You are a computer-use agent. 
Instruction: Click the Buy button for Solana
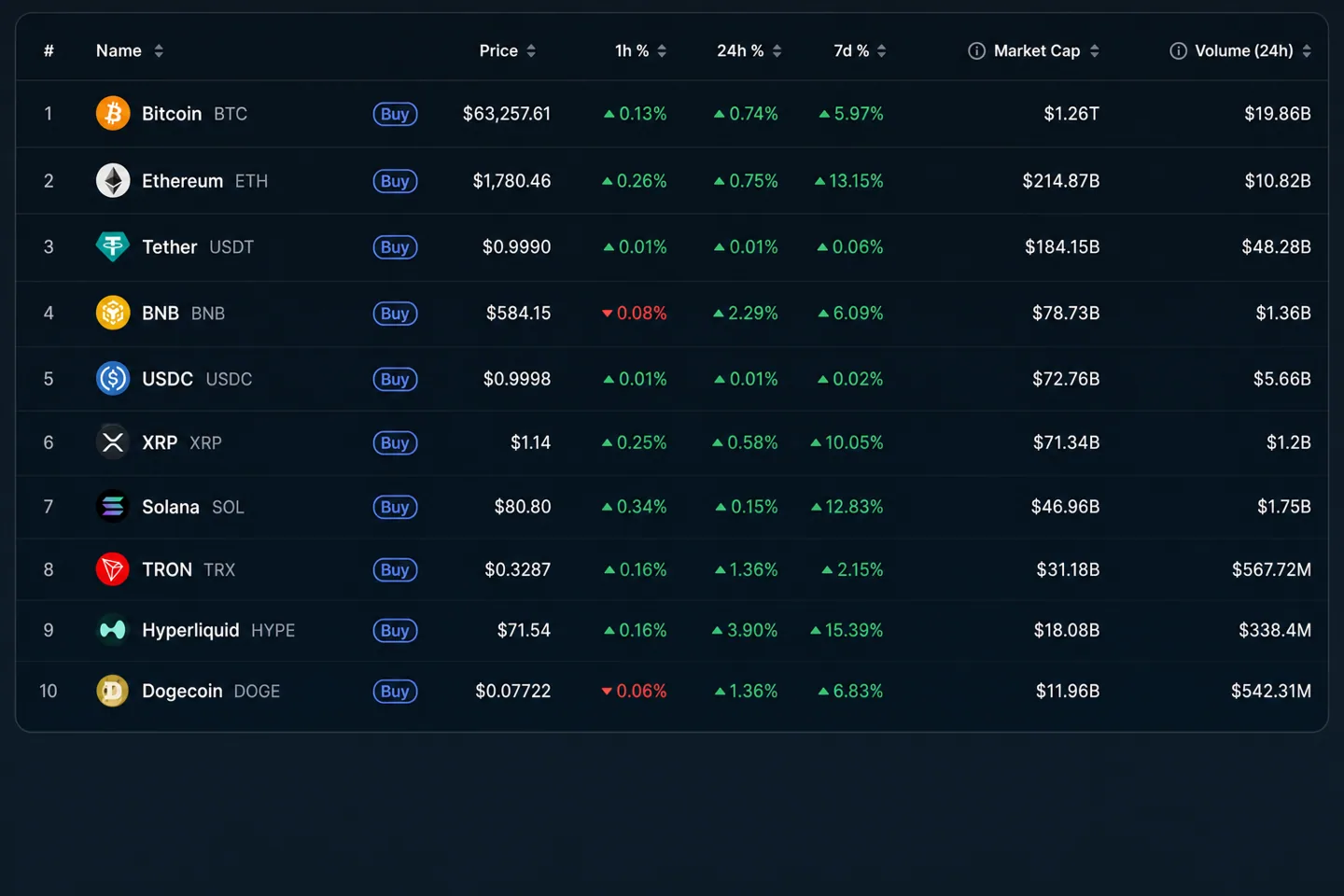395,507
